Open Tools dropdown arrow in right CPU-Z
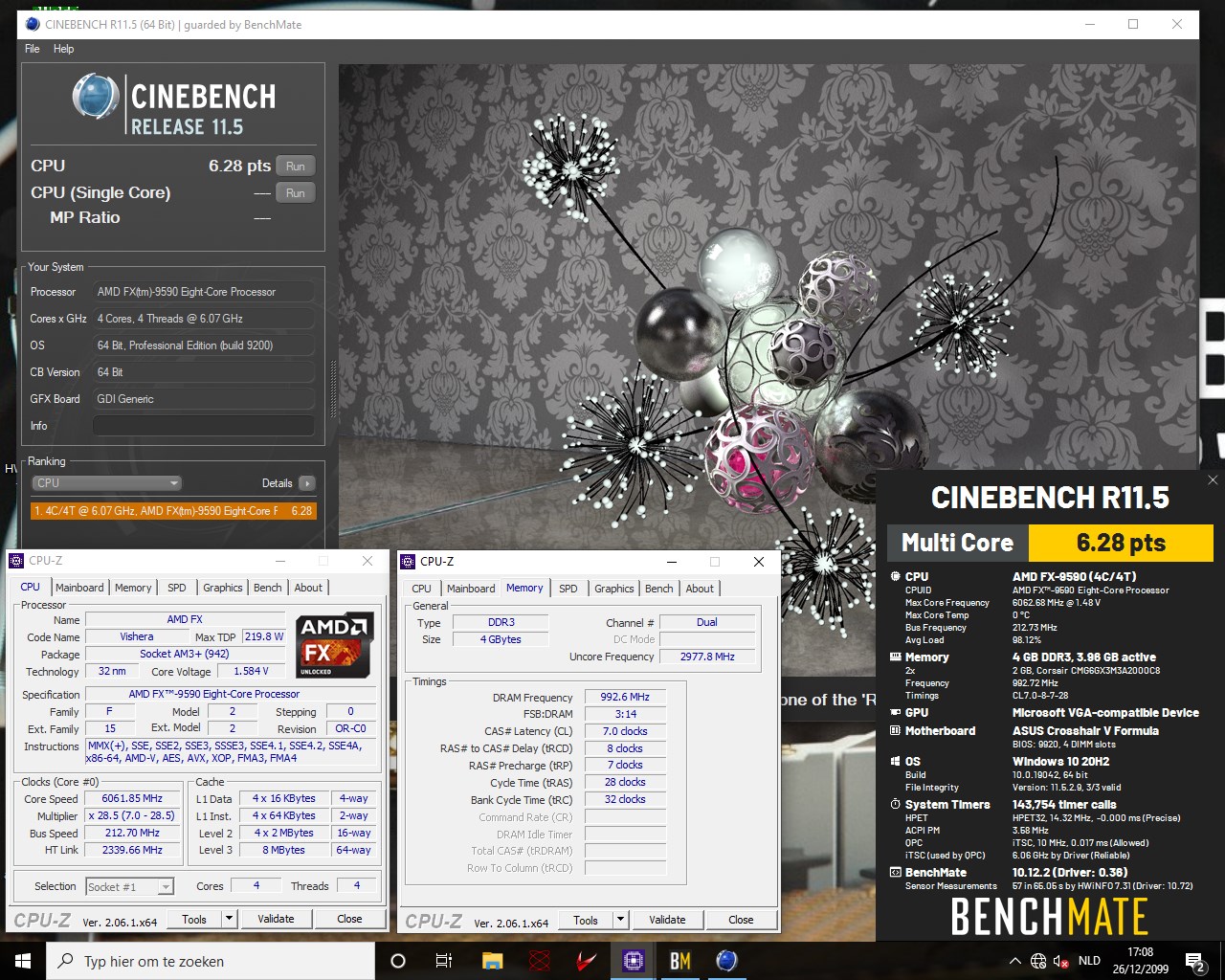This screenshot has height=980, width=1225. point(620,920)
